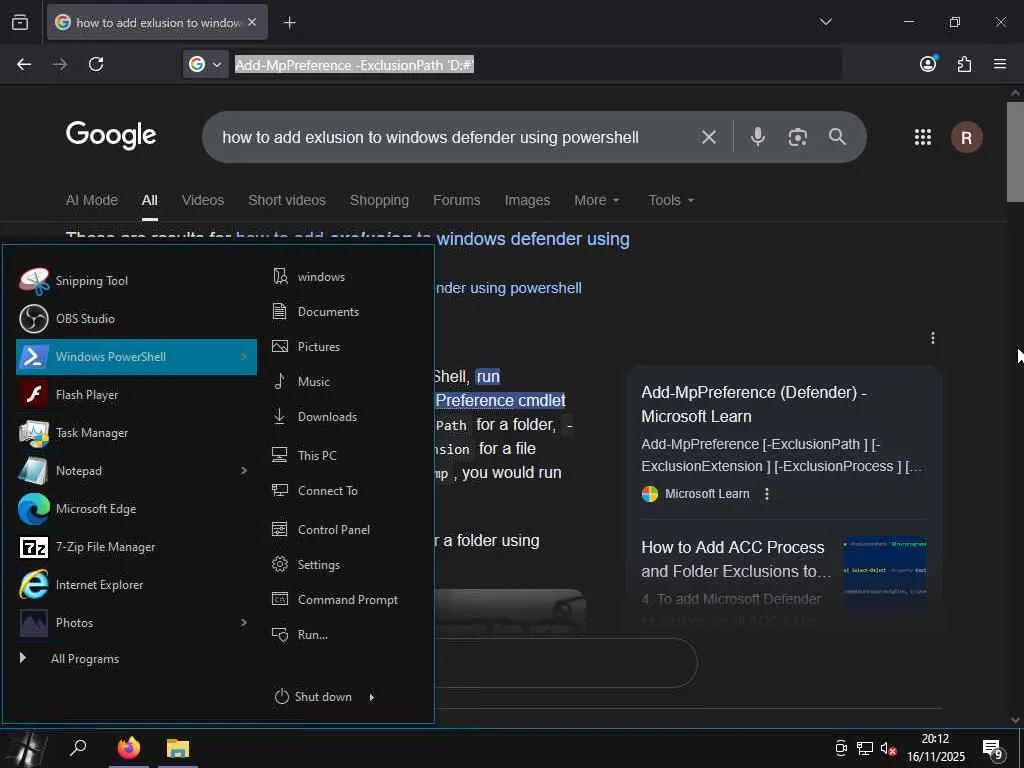The width and height of the screenshot is (1024, 768).
Task: Open Windows PowerShell entry
Action: point(136,357)
